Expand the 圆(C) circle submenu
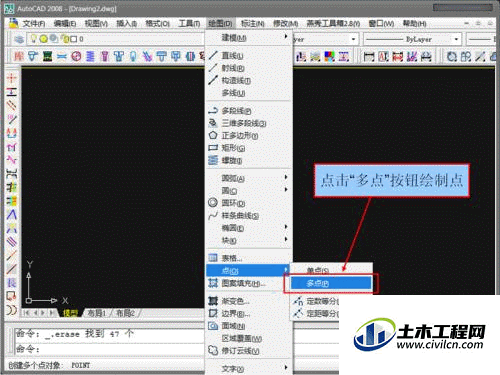Image resolution: width=500 pixels, height=375 pixels. point(248,191)
